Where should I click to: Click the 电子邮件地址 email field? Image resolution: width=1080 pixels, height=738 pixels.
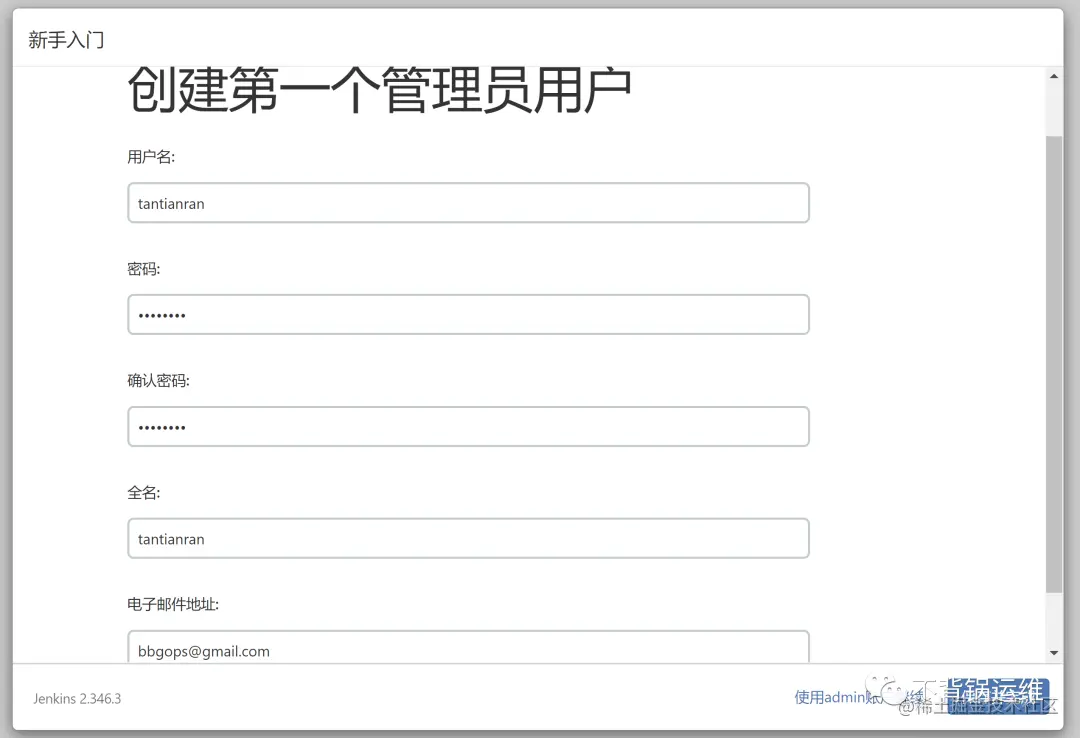pyautogui.click(x=468, y=648)
